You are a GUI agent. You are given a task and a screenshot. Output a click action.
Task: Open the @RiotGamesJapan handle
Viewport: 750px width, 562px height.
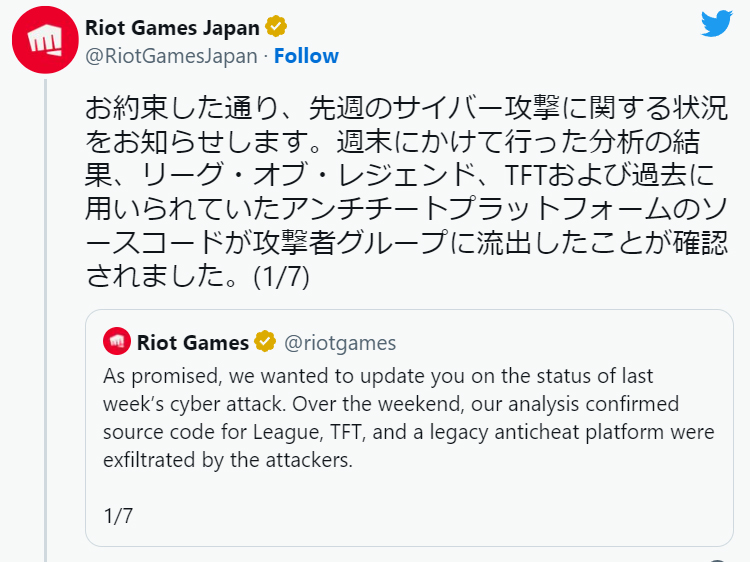[172, 56]
